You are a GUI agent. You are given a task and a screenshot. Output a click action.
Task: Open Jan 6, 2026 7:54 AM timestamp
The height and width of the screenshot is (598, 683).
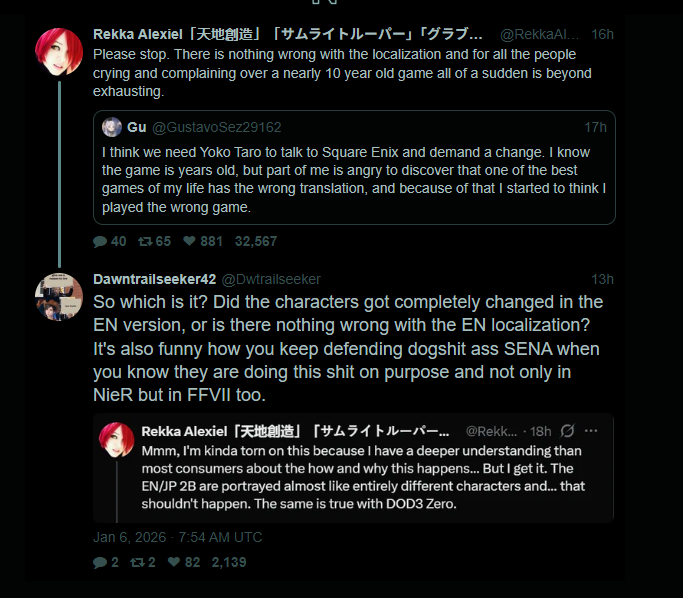point(177,537)
